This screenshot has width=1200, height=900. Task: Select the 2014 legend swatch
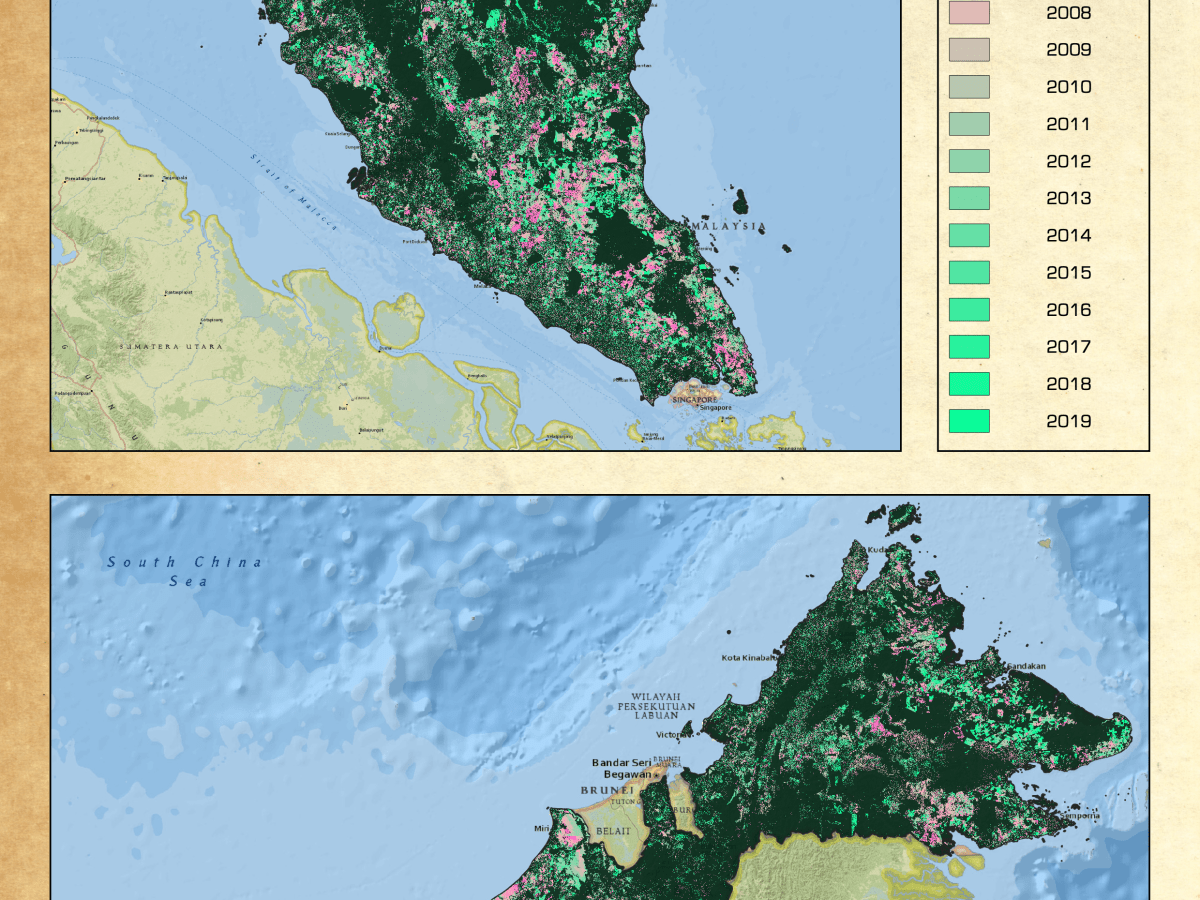coord(968,235)
